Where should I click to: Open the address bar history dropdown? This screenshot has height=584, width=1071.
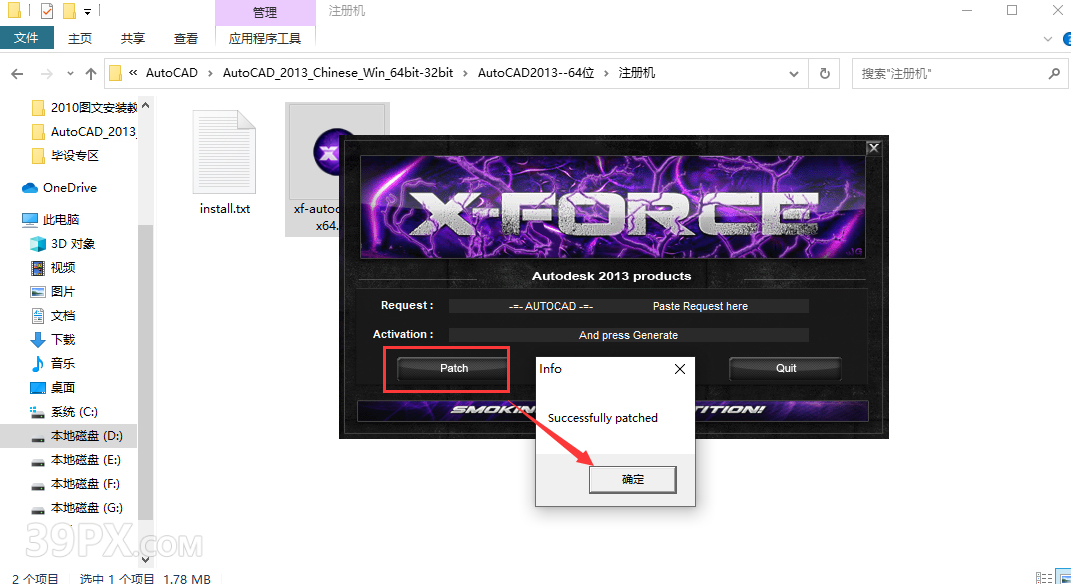(x=793, y=73)
